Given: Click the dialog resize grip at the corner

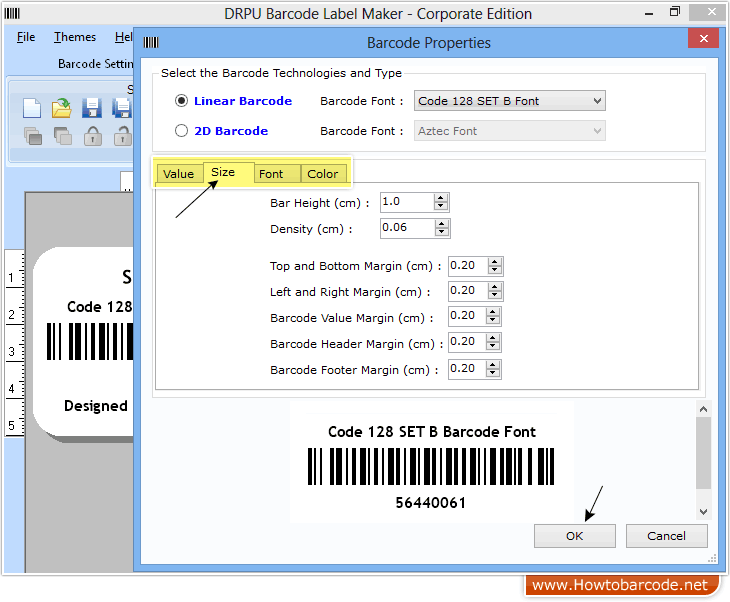Looking at the screenshot, I should pos(712,558).
